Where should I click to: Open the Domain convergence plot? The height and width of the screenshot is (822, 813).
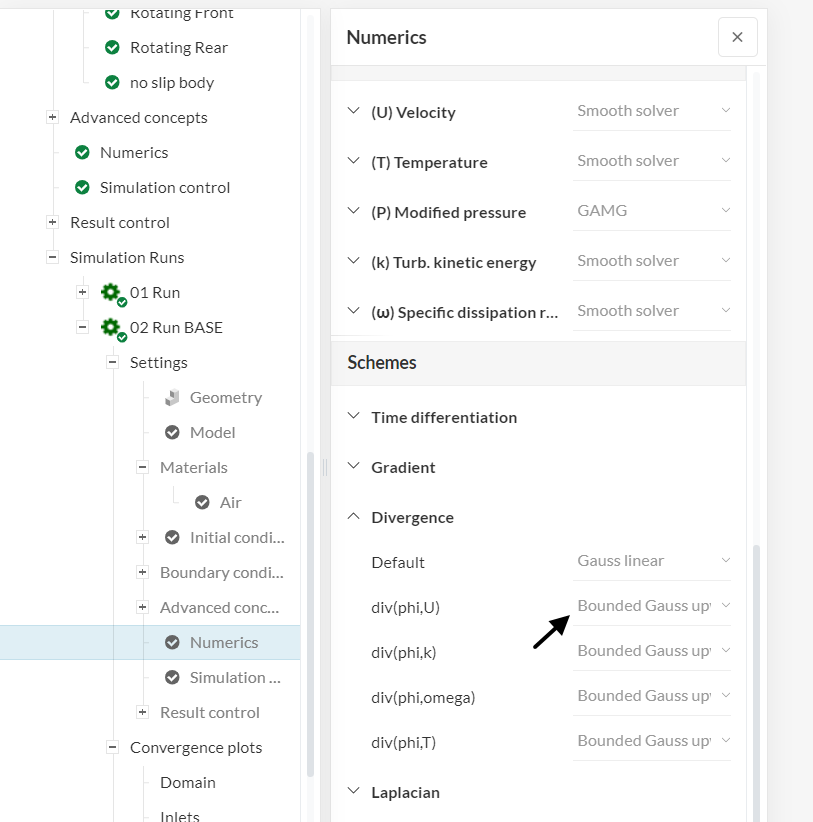(188, 783)
